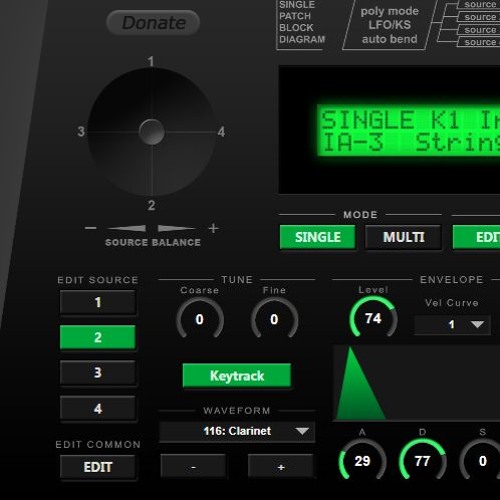Click the envelope Level knob
500x500 pixels.
373,318
